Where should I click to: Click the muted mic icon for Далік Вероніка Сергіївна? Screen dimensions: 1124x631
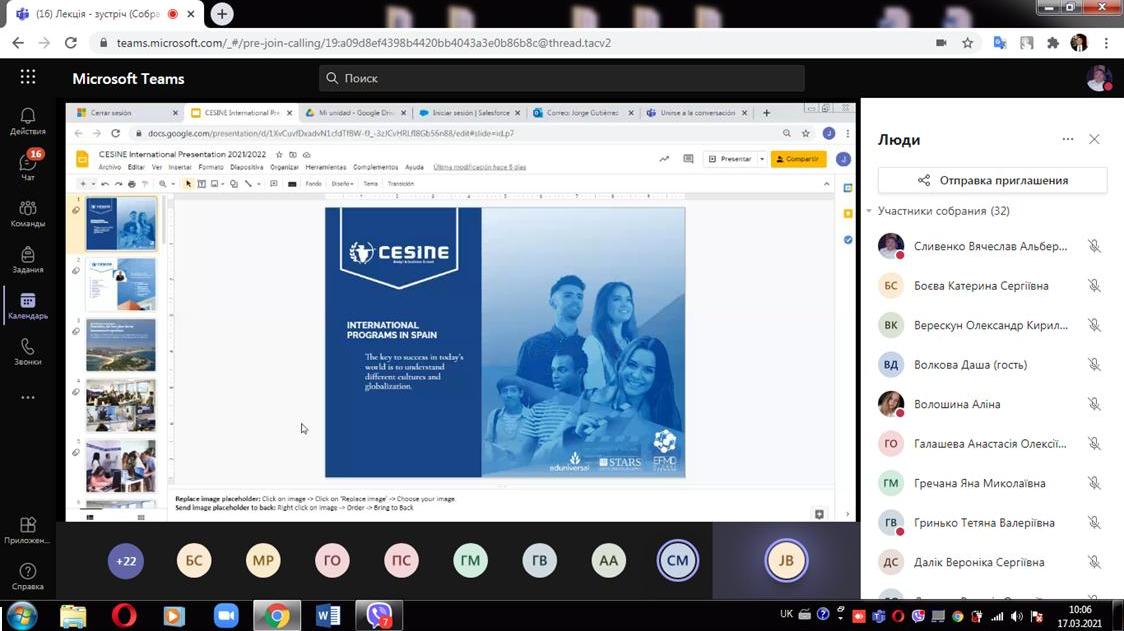(1094, 562)
